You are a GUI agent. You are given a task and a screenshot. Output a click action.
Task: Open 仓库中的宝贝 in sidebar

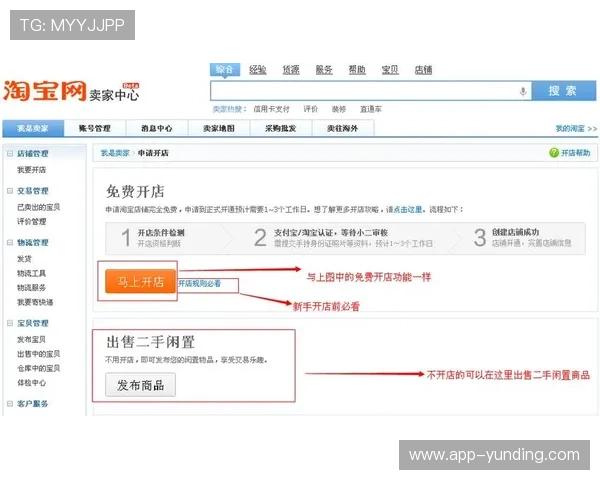click(x=38, y=368)
